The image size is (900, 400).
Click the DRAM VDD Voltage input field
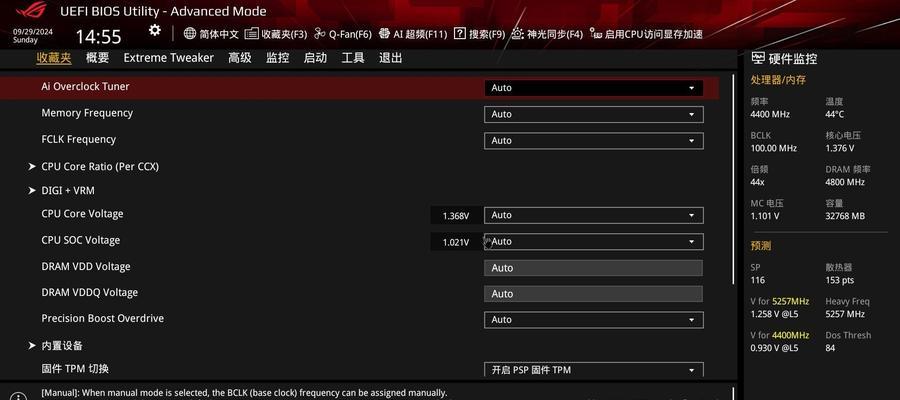point(593,268)
